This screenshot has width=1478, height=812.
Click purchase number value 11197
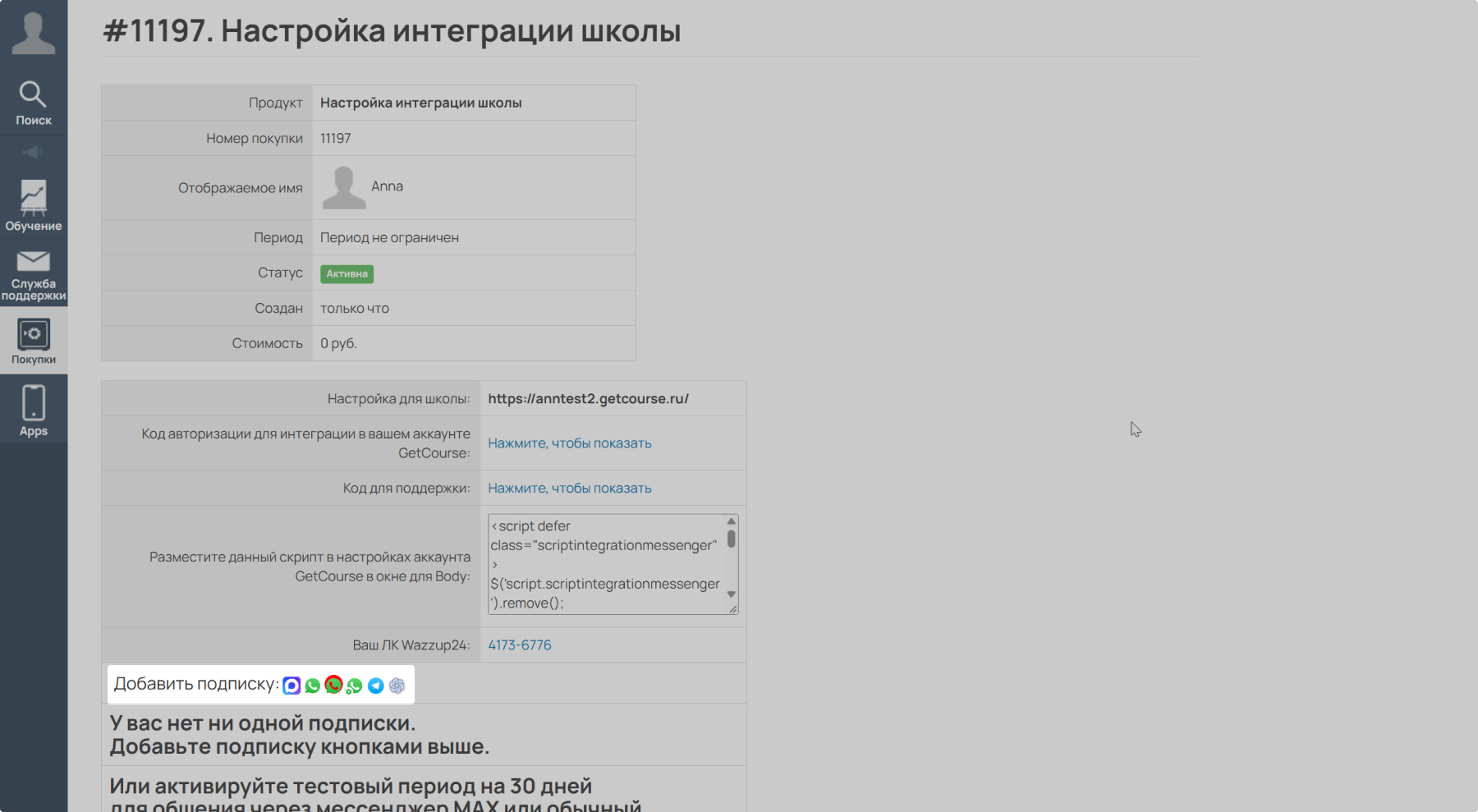click(x=335, y=139)
